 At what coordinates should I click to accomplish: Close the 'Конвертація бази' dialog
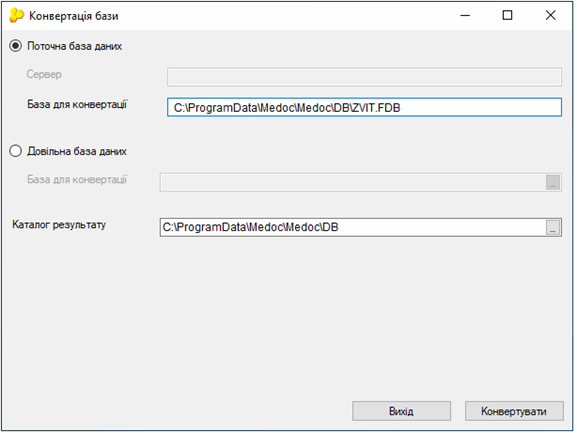coord(551,15)
